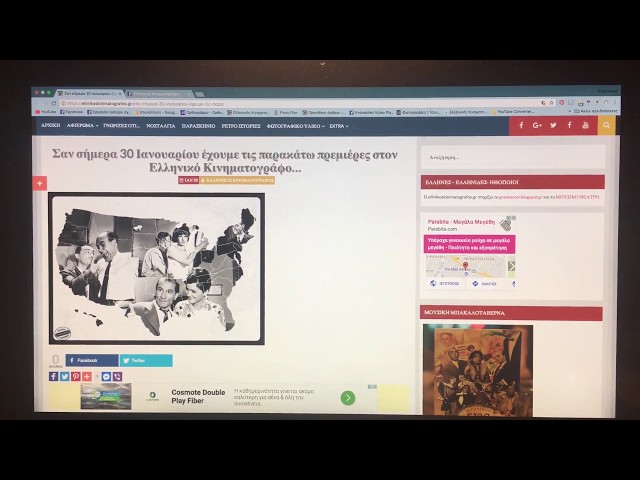Expand the ΦΩΤΟΓΡΑΦΙΚΟ ΥΛΙΚΟ dropdown menu

coord(296,126)
